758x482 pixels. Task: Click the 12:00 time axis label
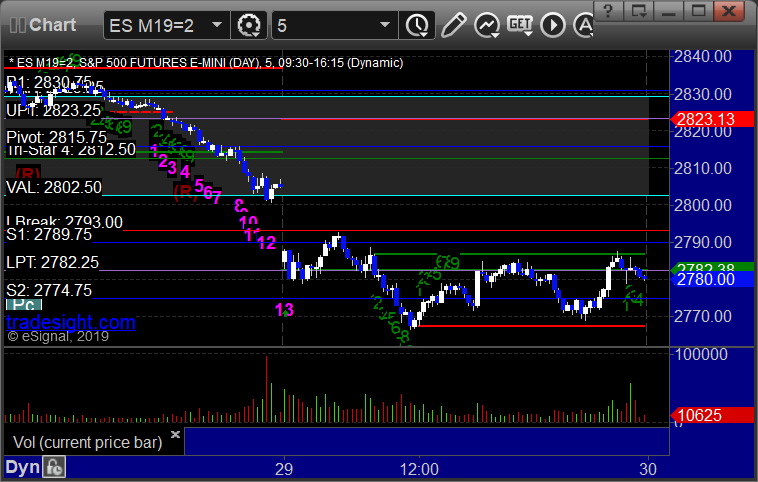418,467
